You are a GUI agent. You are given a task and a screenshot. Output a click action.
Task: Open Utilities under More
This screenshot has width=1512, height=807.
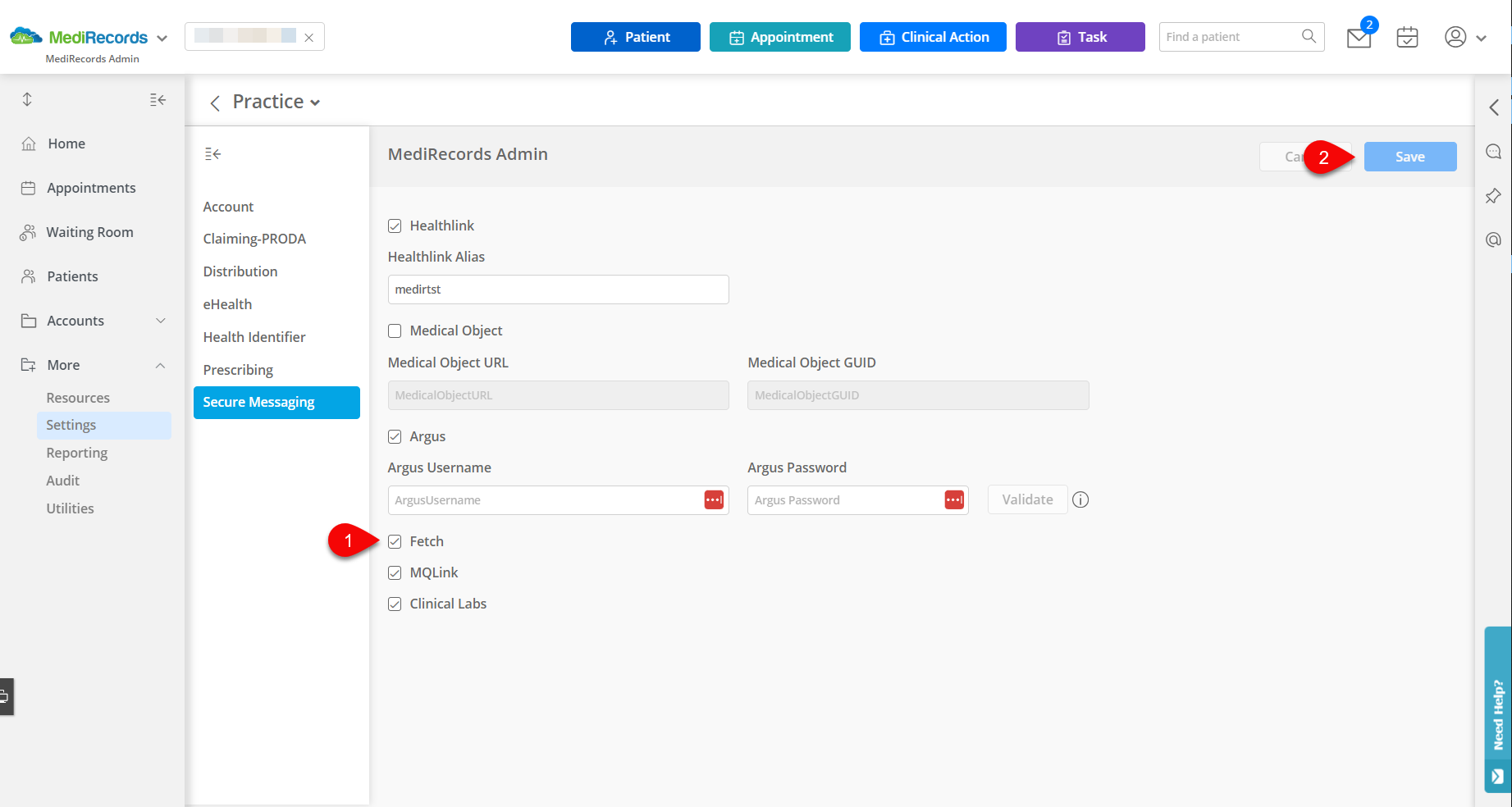70,508
